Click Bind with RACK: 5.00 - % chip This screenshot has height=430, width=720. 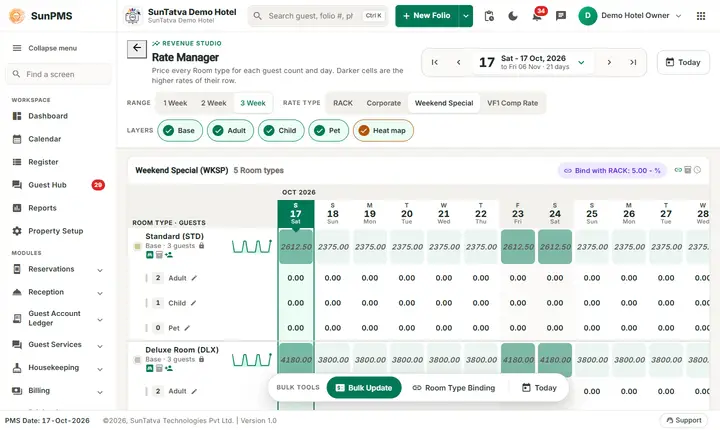click(x=612, y=170)
